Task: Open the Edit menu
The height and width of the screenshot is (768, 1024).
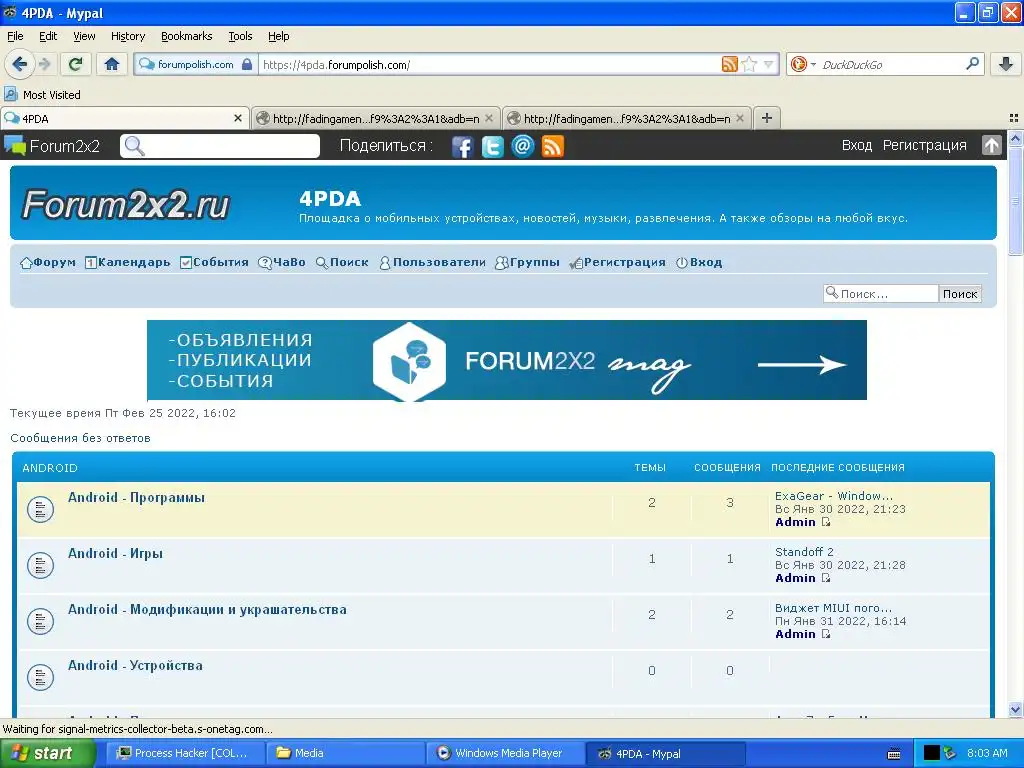Action: pyautogui.click(x=48, y=36)
